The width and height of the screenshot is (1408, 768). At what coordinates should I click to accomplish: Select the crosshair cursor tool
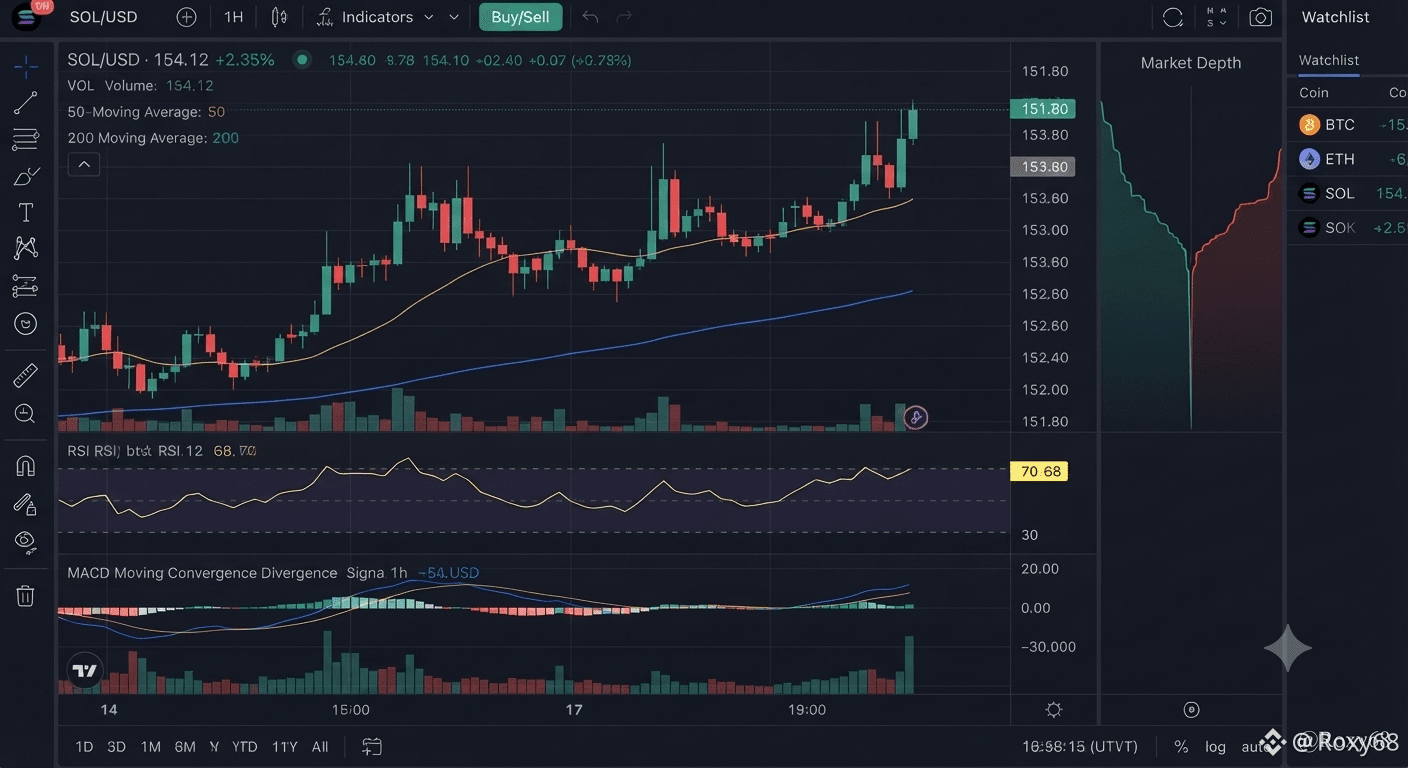(x=26, y=67)
